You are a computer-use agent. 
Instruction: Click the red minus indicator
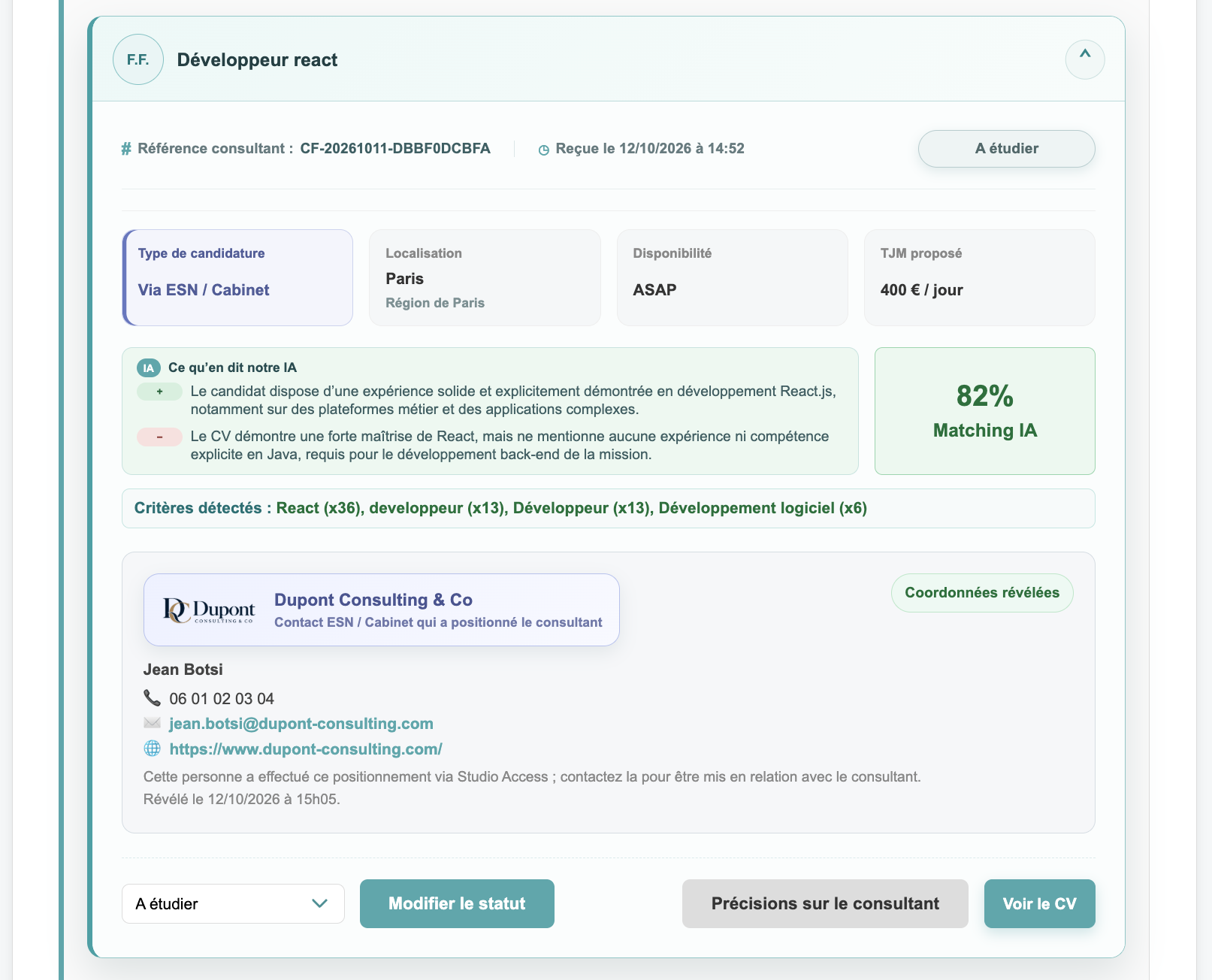click(159, 437)
